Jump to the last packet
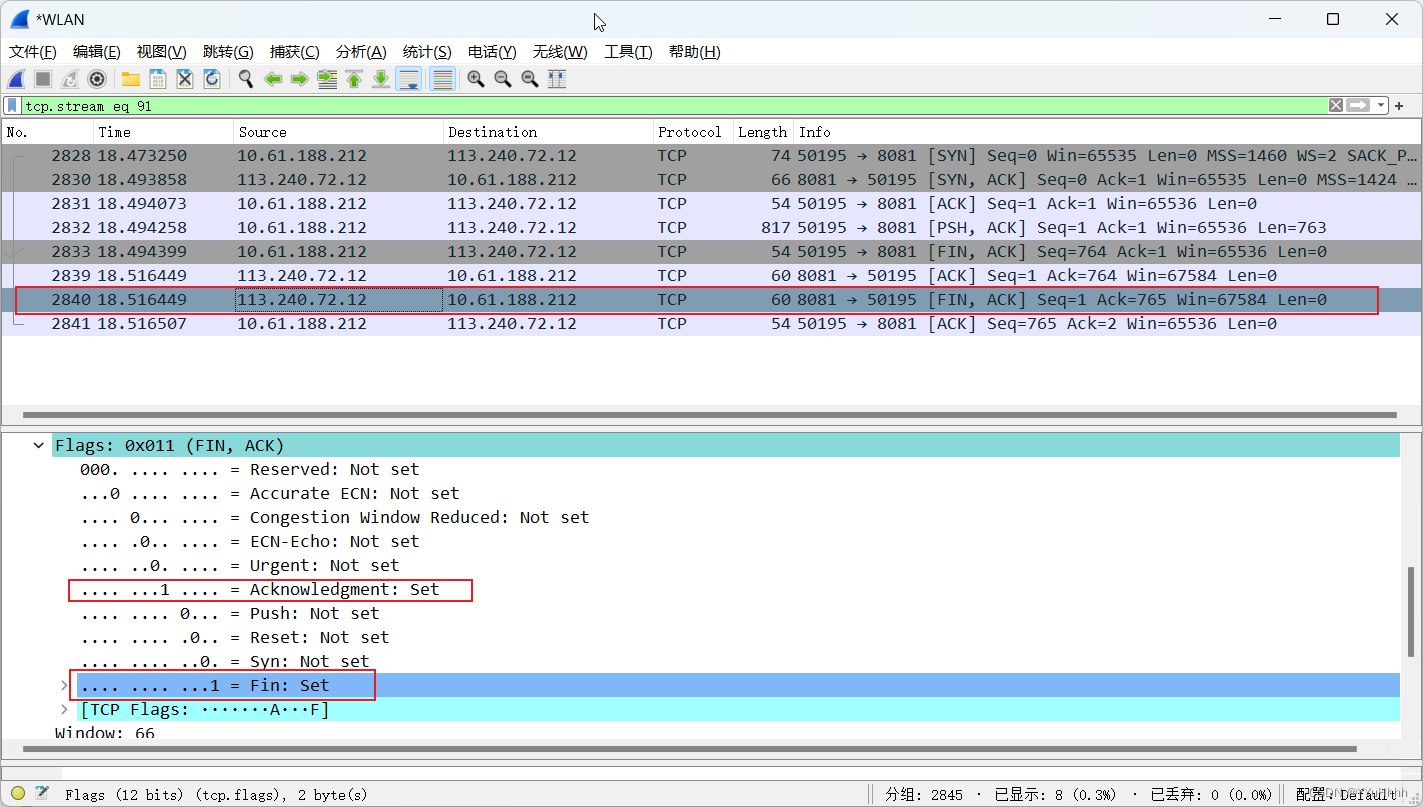The width and height of the screenshot is (1423, 807). [x=381, y=79]
